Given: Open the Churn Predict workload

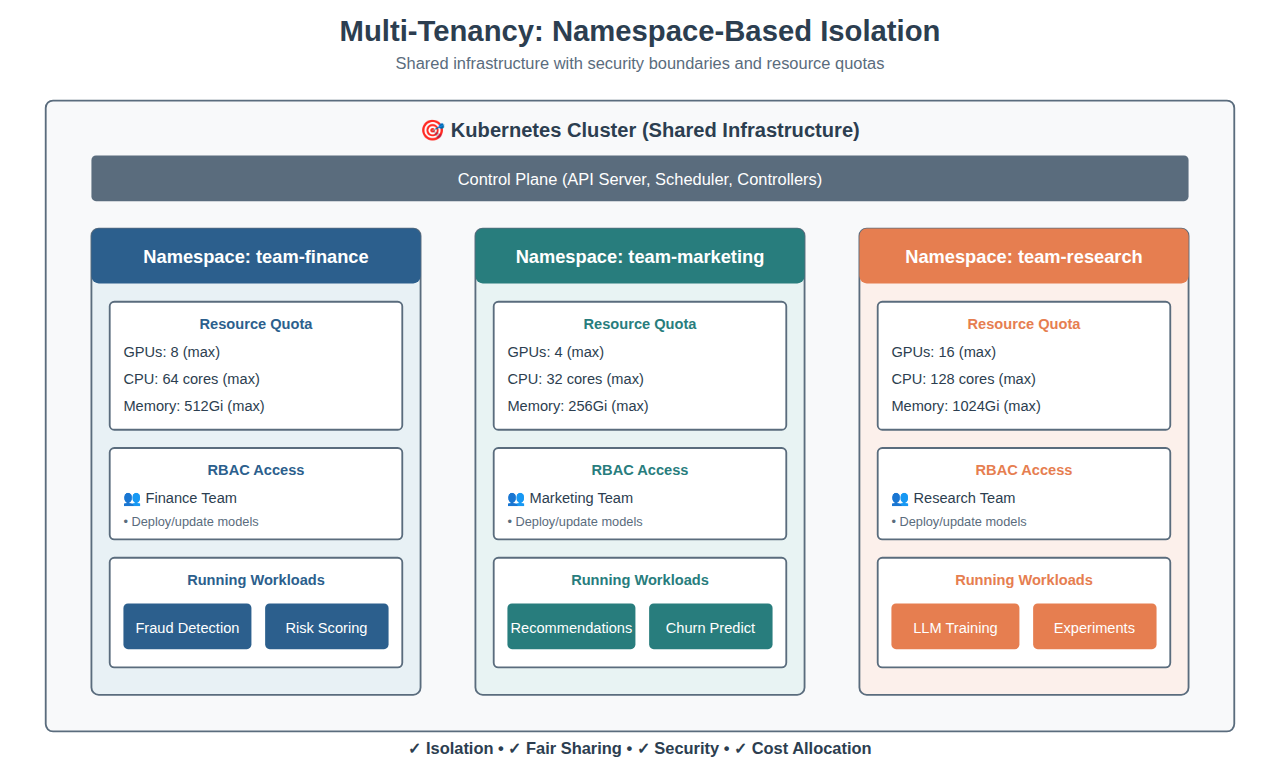Looking at the screenshot, I should tap(710, 627).
